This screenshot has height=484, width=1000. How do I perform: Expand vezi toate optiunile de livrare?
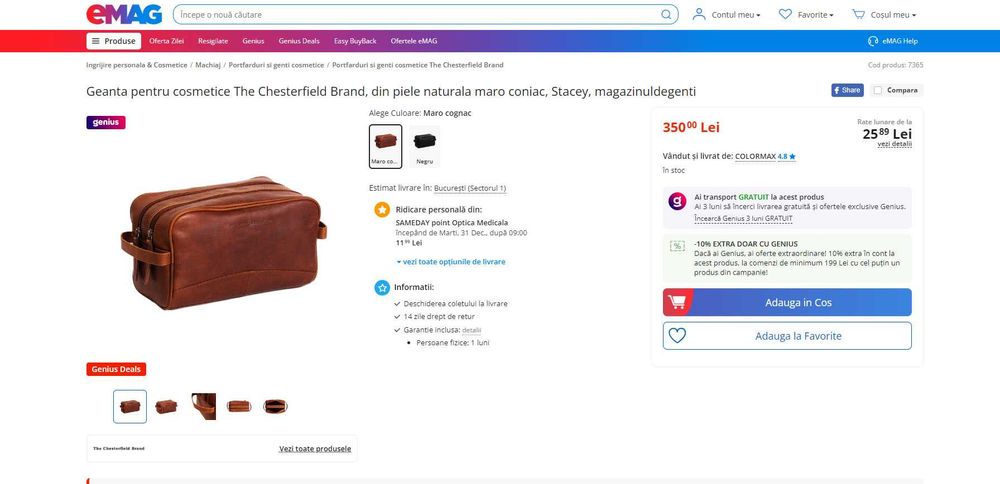[451, 262]
